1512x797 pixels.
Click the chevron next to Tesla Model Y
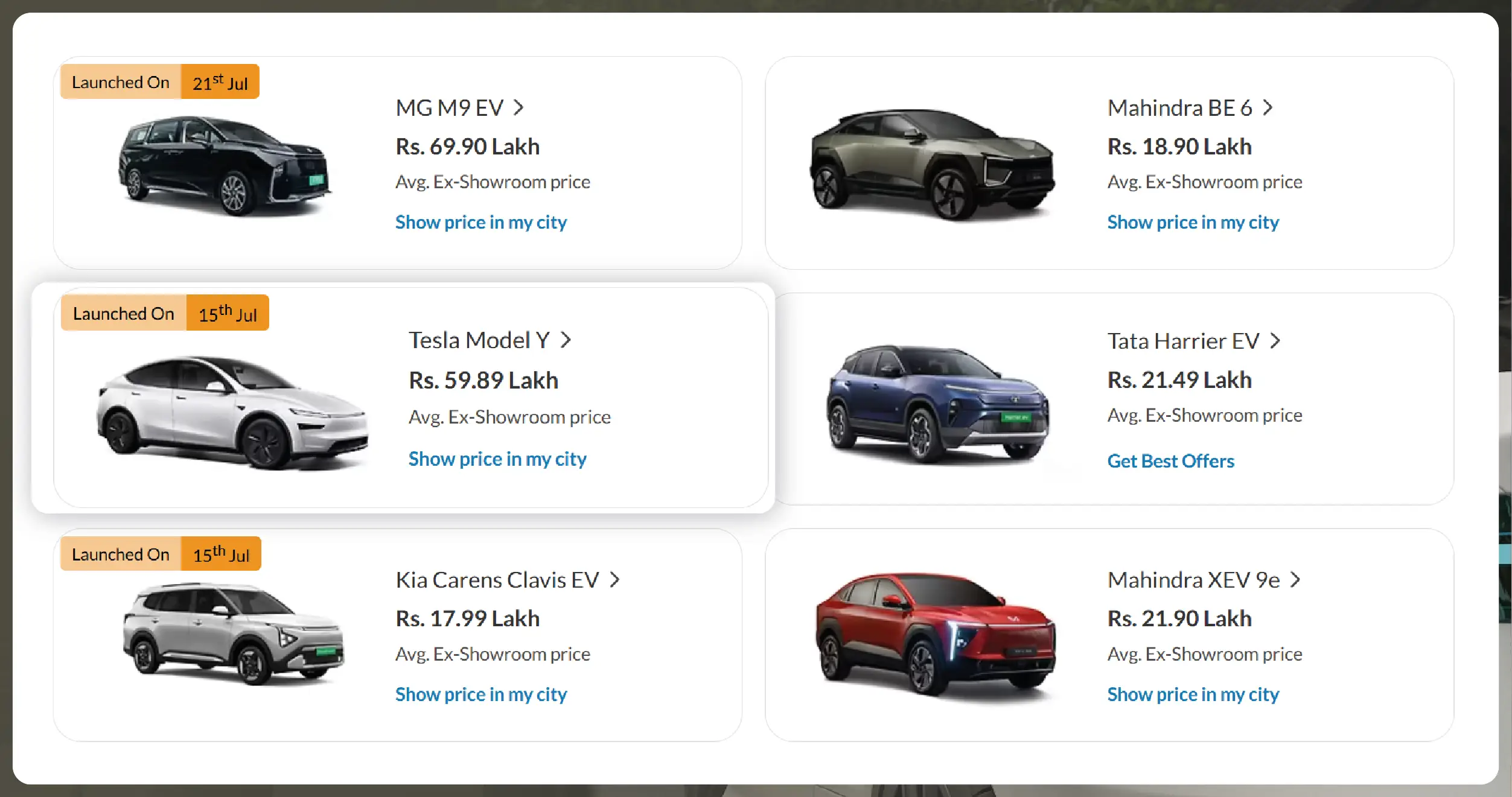tap(566, 340)
